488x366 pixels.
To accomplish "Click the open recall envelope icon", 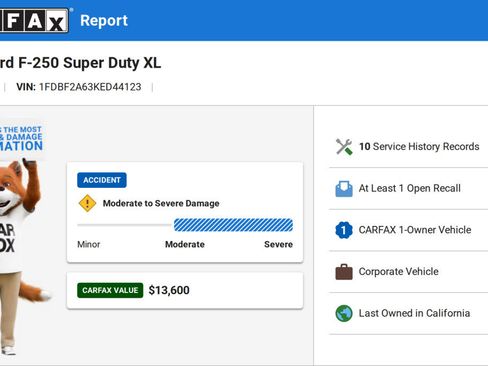I will (x=344, y=189).
